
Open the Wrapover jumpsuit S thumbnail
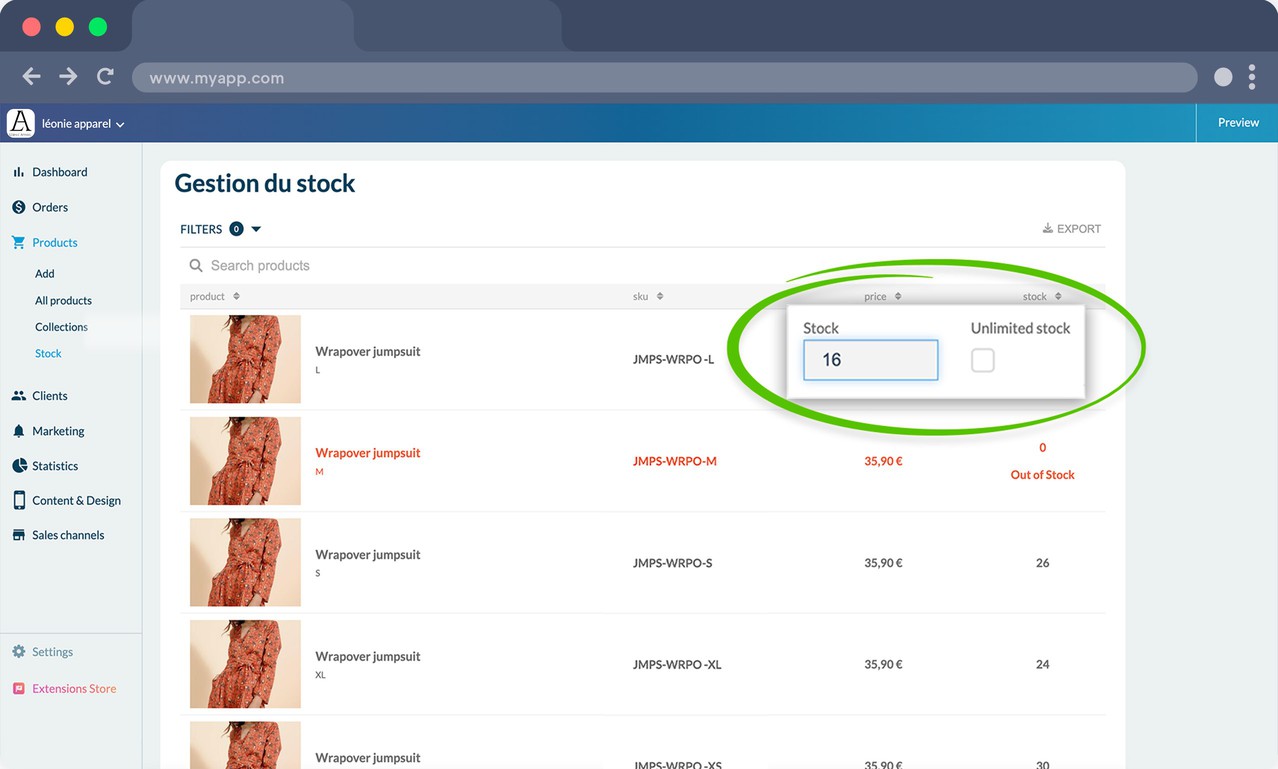tap(245, 562)
